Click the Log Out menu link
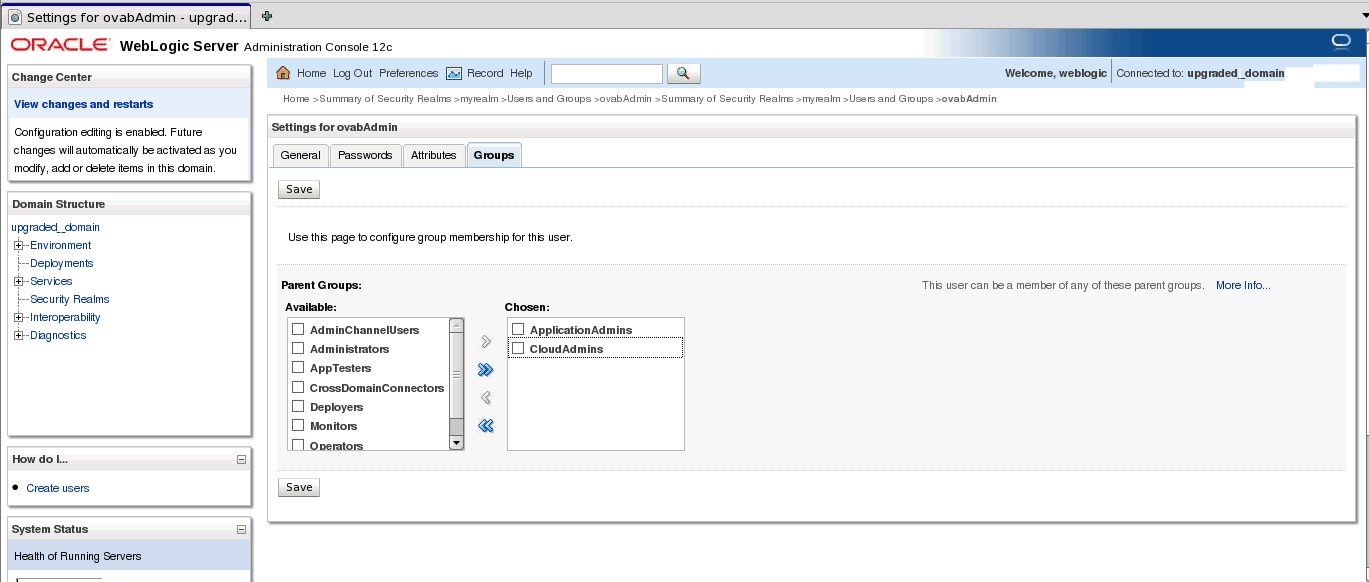Image resolution: width=1369 pixels, height=582 pixels. click(x=352, y=73)
